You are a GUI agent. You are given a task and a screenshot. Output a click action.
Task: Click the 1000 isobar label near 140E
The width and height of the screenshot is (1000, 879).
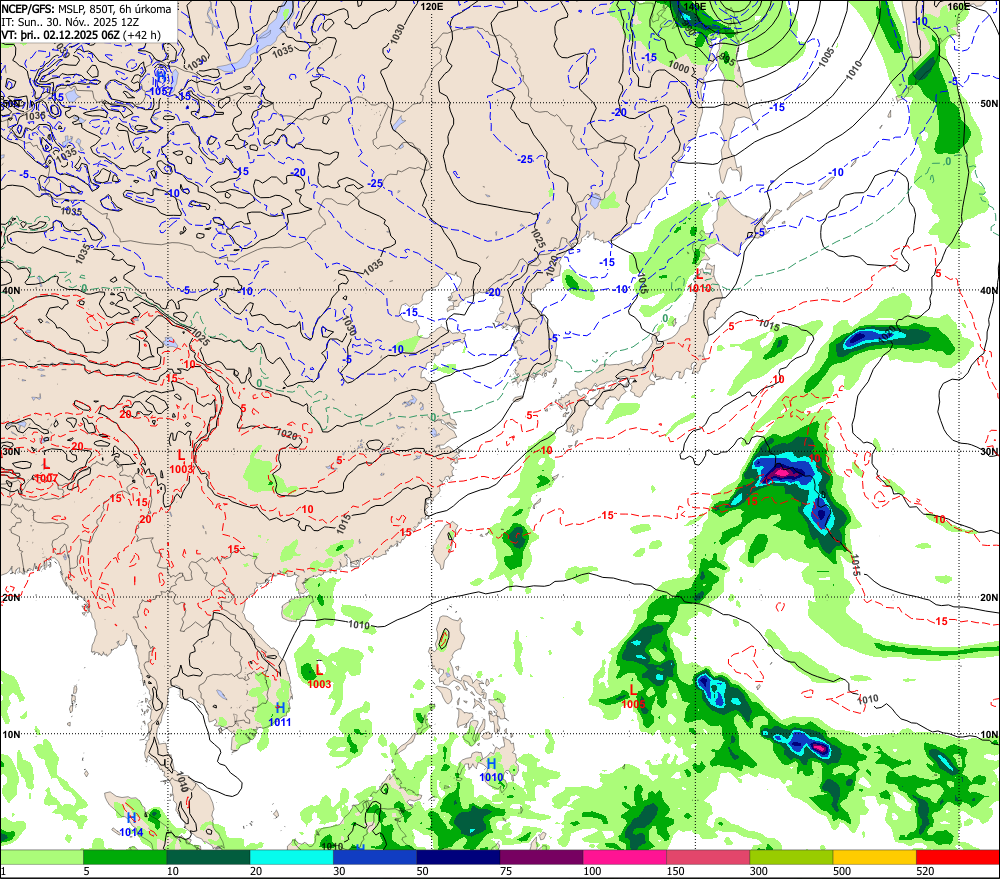click(x=679, y=68)
